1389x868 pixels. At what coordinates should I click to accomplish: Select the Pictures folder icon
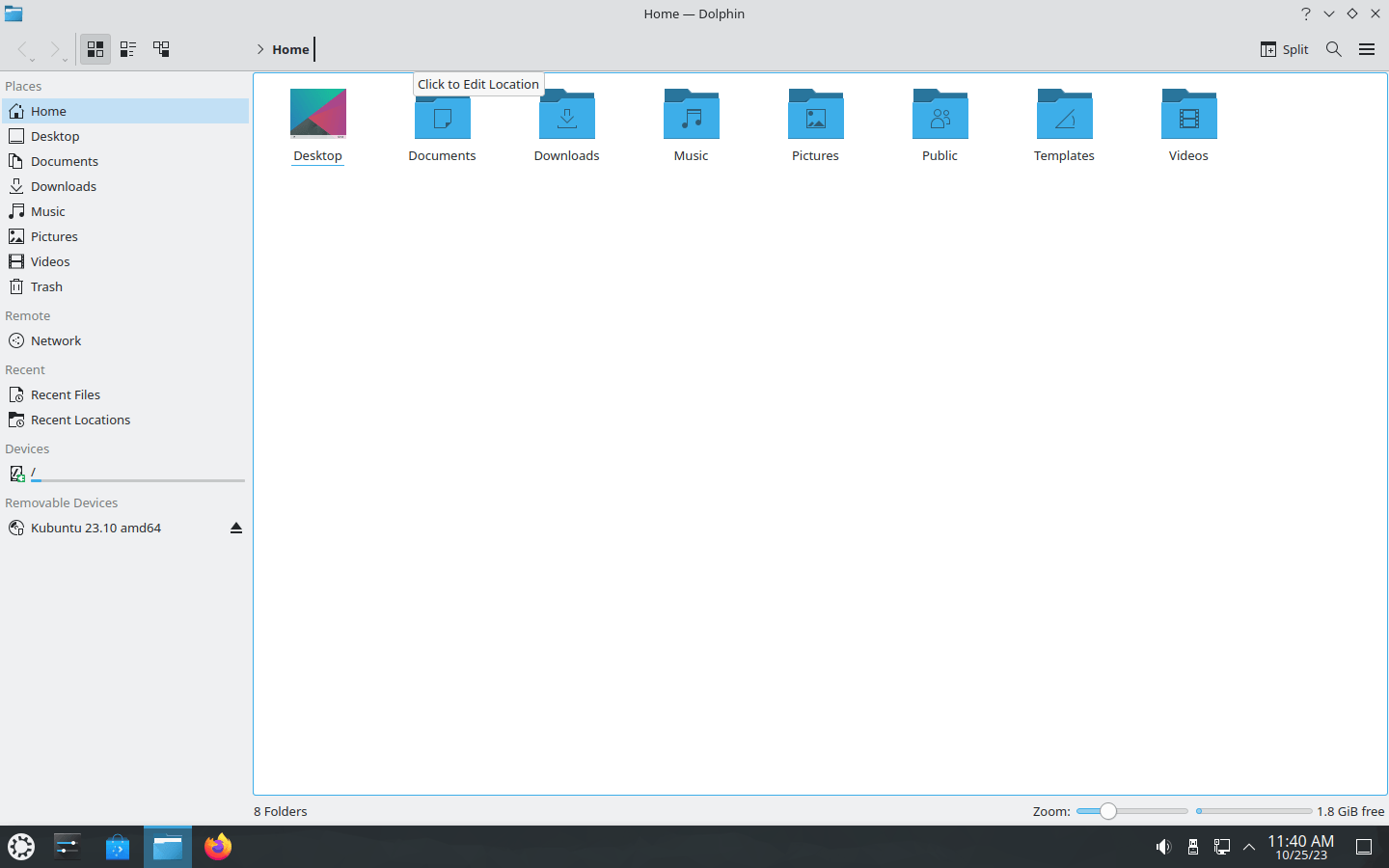coord(816,114)
